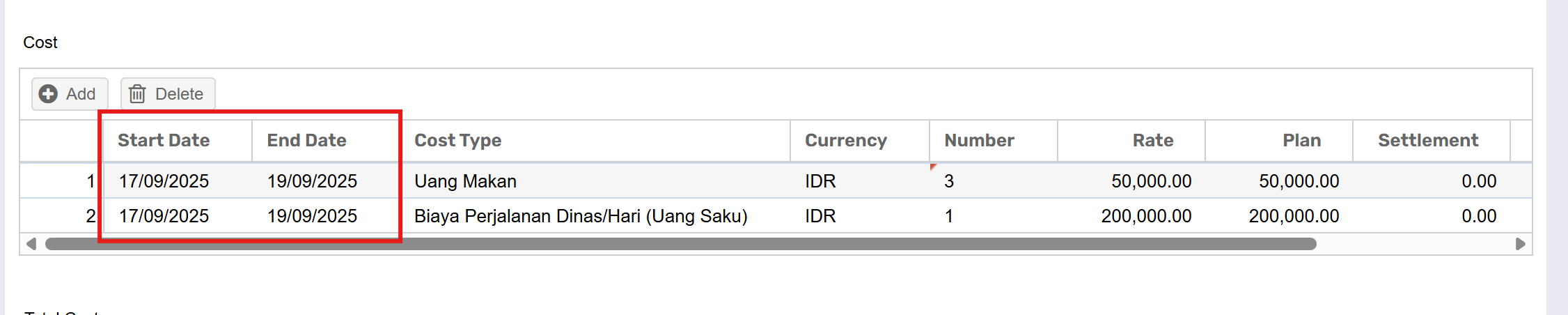
Task: Click the left scroll arrow of the table
Action: click(31, 244)
